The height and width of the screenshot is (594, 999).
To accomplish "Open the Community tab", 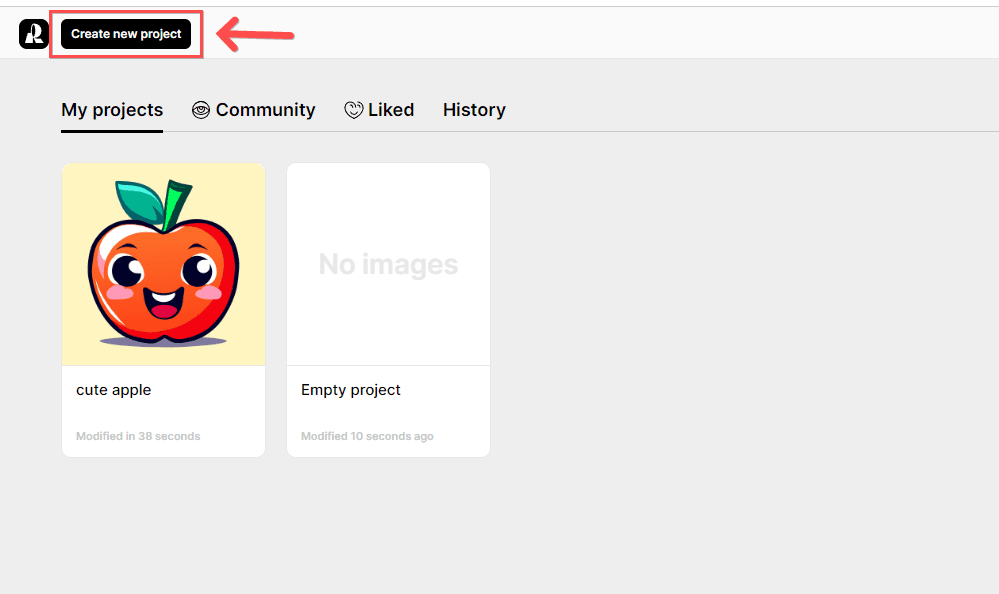I will [265, 110].
